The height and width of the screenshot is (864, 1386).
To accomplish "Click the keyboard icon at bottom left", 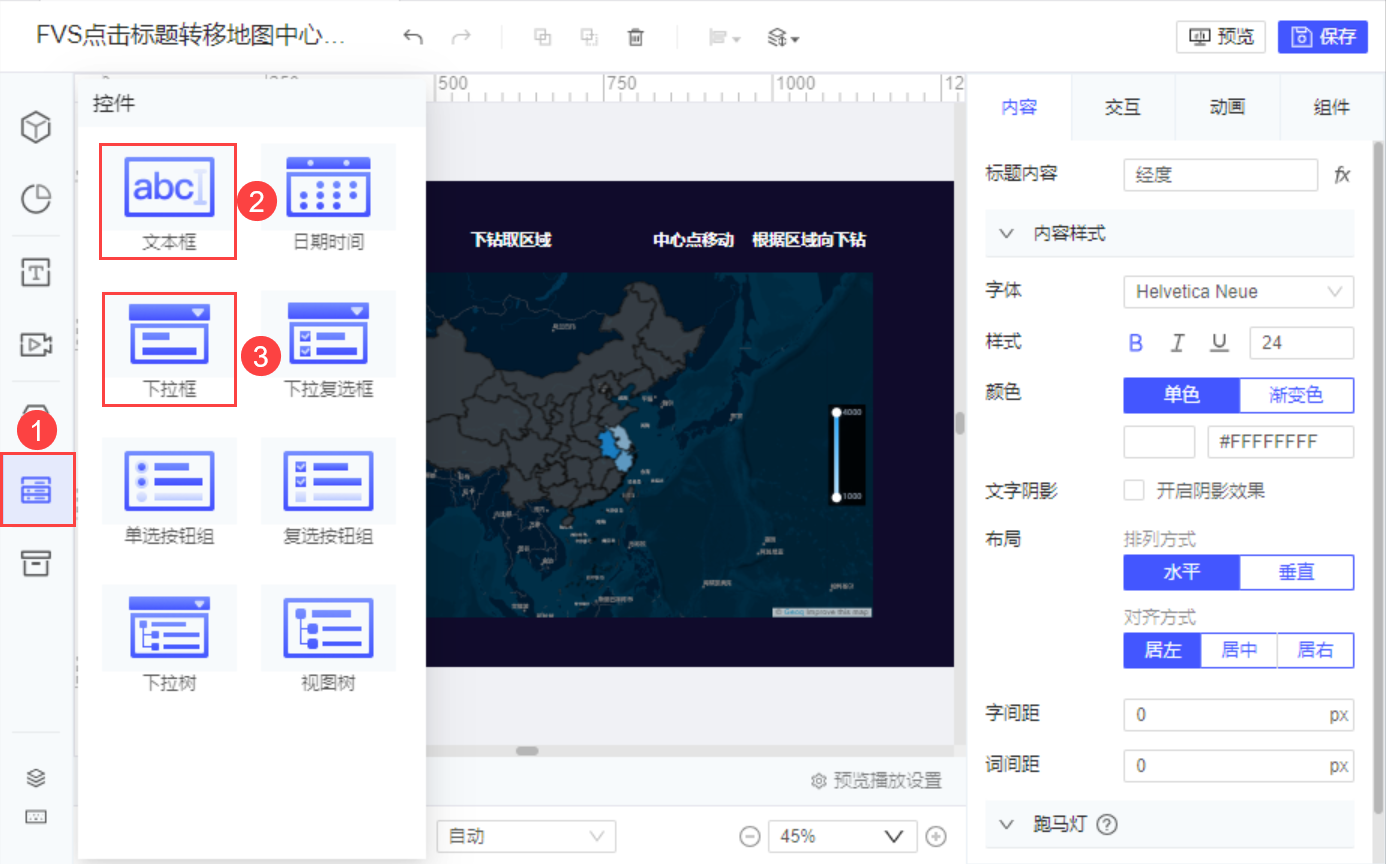I will [x=36, y=816].
